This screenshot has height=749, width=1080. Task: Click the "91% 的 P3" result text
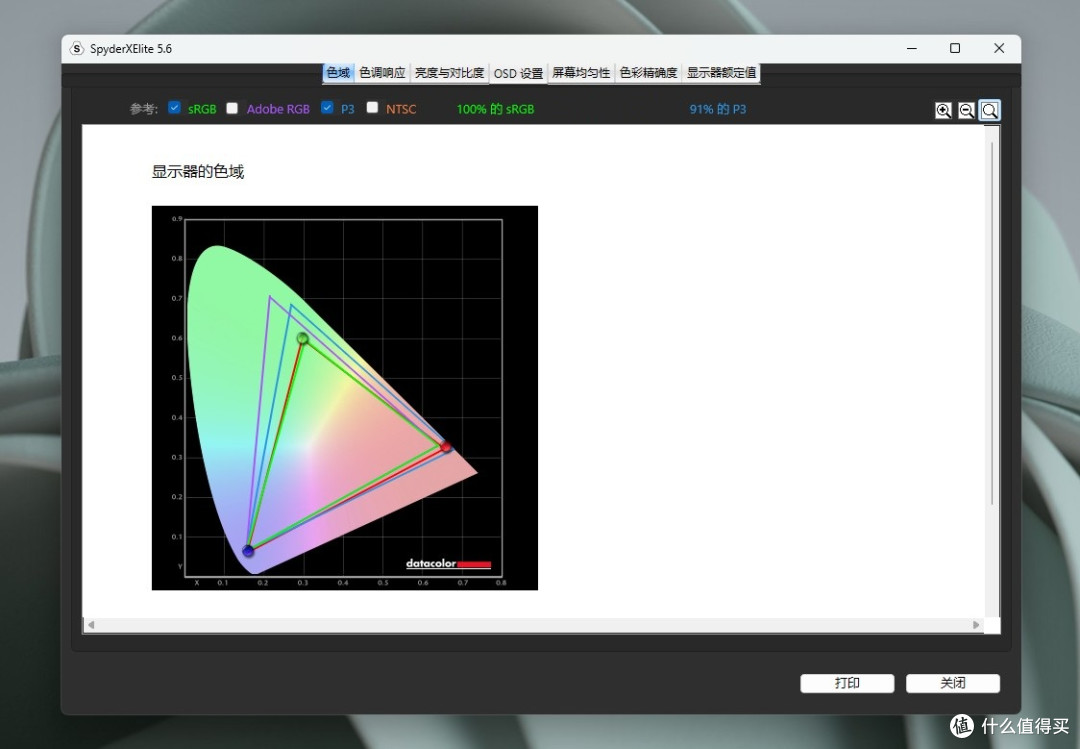click(x=718, y=109)
